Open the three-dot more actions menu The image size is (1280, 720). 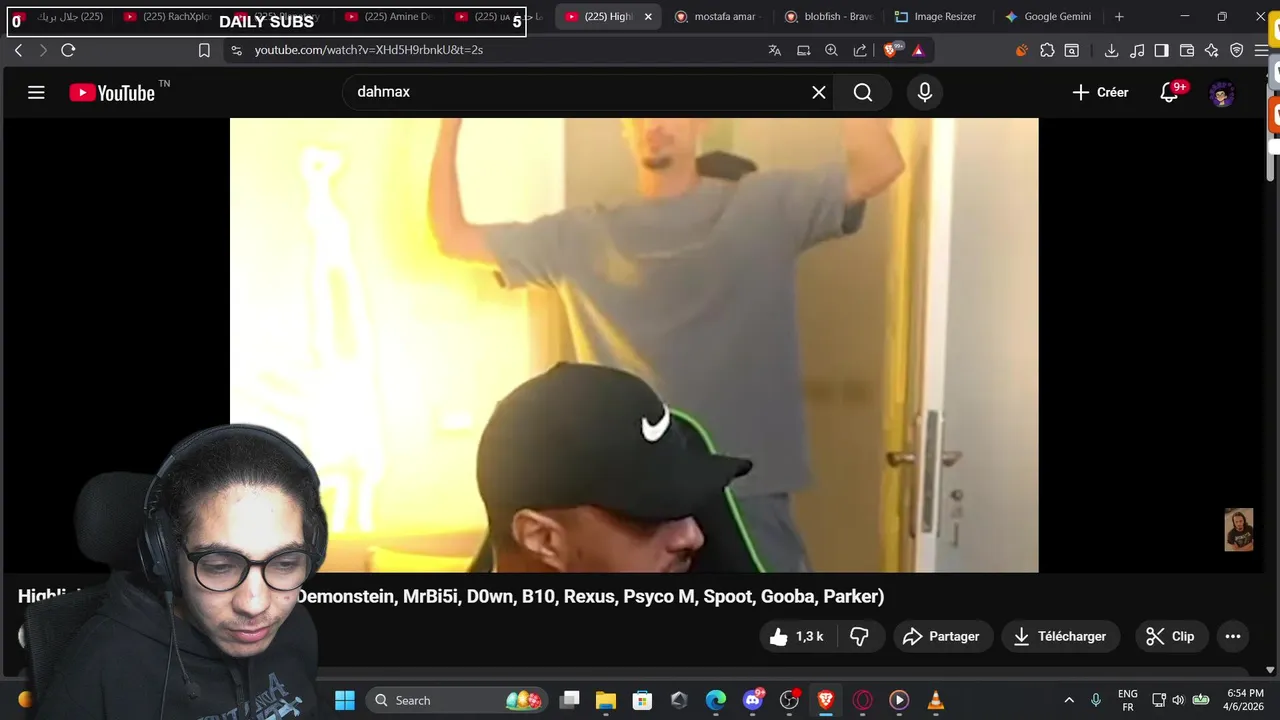coord(1233,636)
